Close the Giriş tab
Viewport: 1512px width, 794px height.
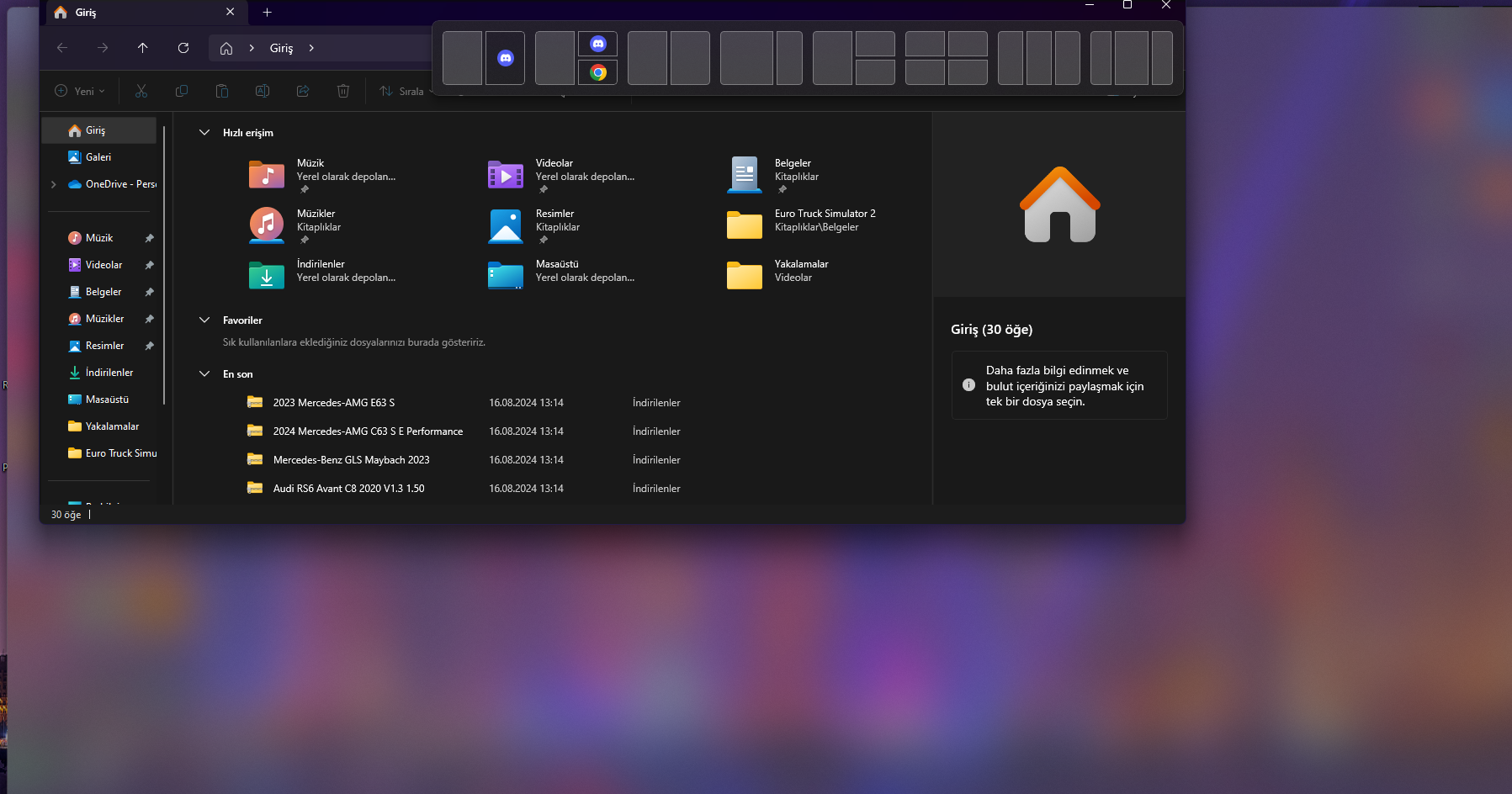(x=231, y=12)
